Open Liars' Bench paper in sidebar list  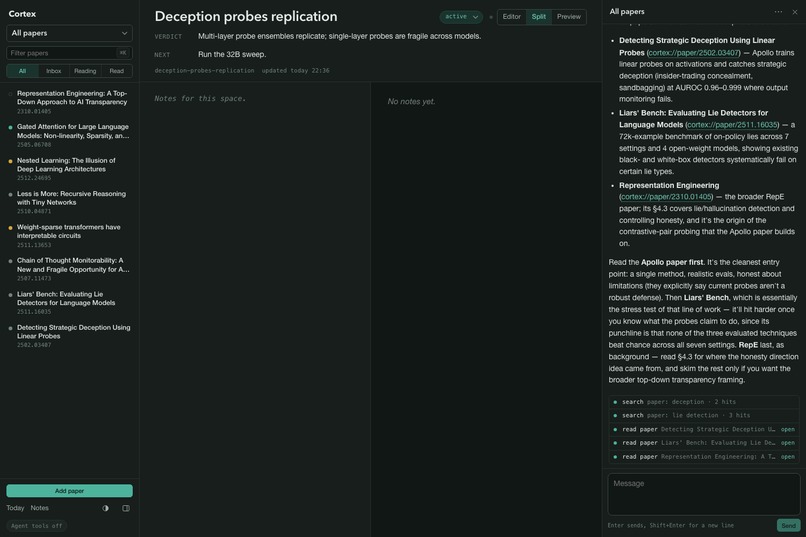[69, 303]
